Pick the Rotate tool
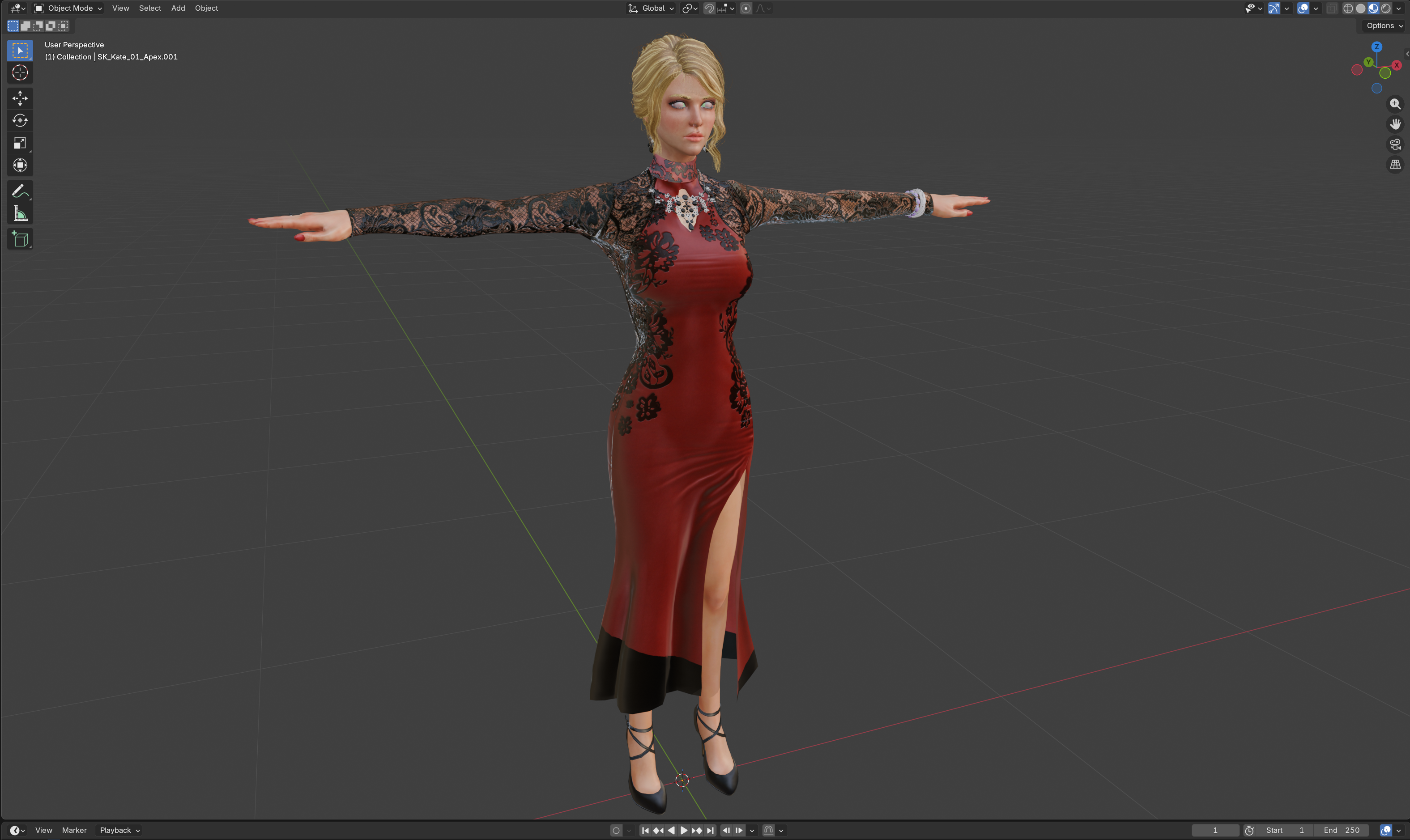 click(x=20, y=121)
